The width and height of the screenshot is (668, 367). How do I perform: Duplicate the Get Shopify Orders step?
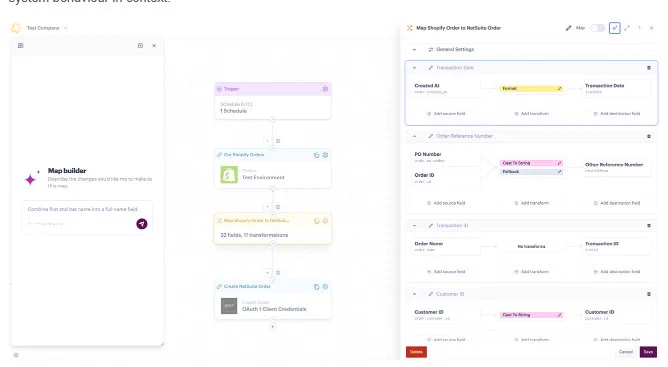316,155
